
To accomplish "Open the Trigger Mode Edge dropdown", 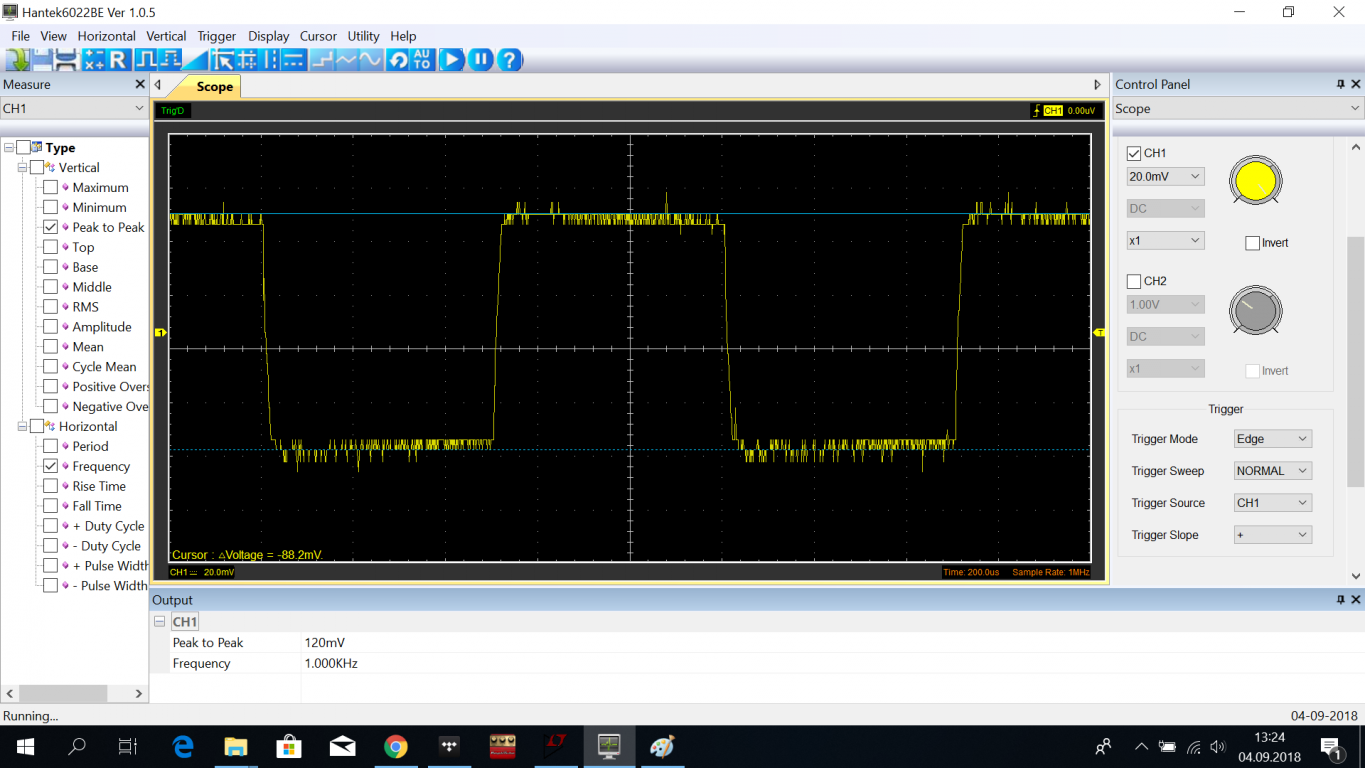I will [1272, 439].
